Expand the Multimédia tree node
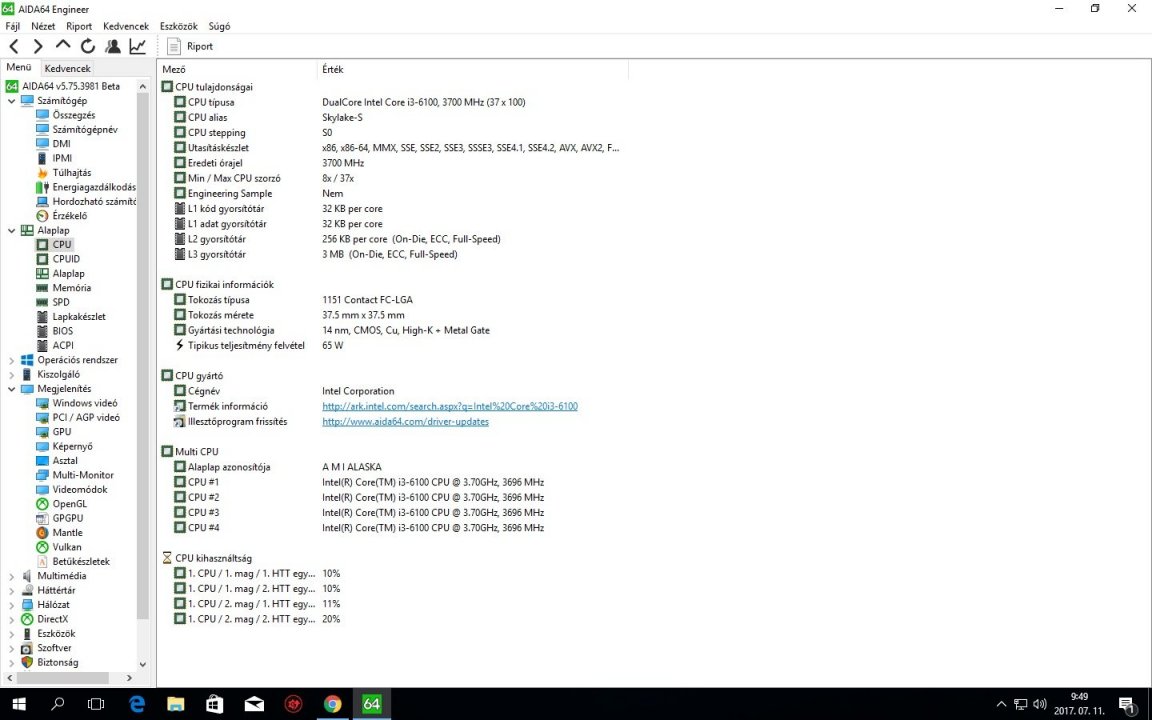1152x720 pixels. click(12, 576)
